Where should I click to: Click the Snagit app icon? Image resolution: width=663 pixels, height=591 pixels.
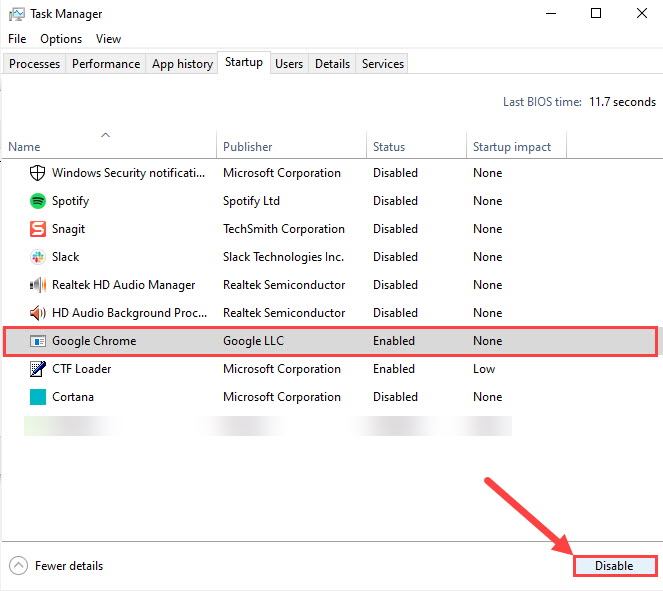tap(38, 229)
